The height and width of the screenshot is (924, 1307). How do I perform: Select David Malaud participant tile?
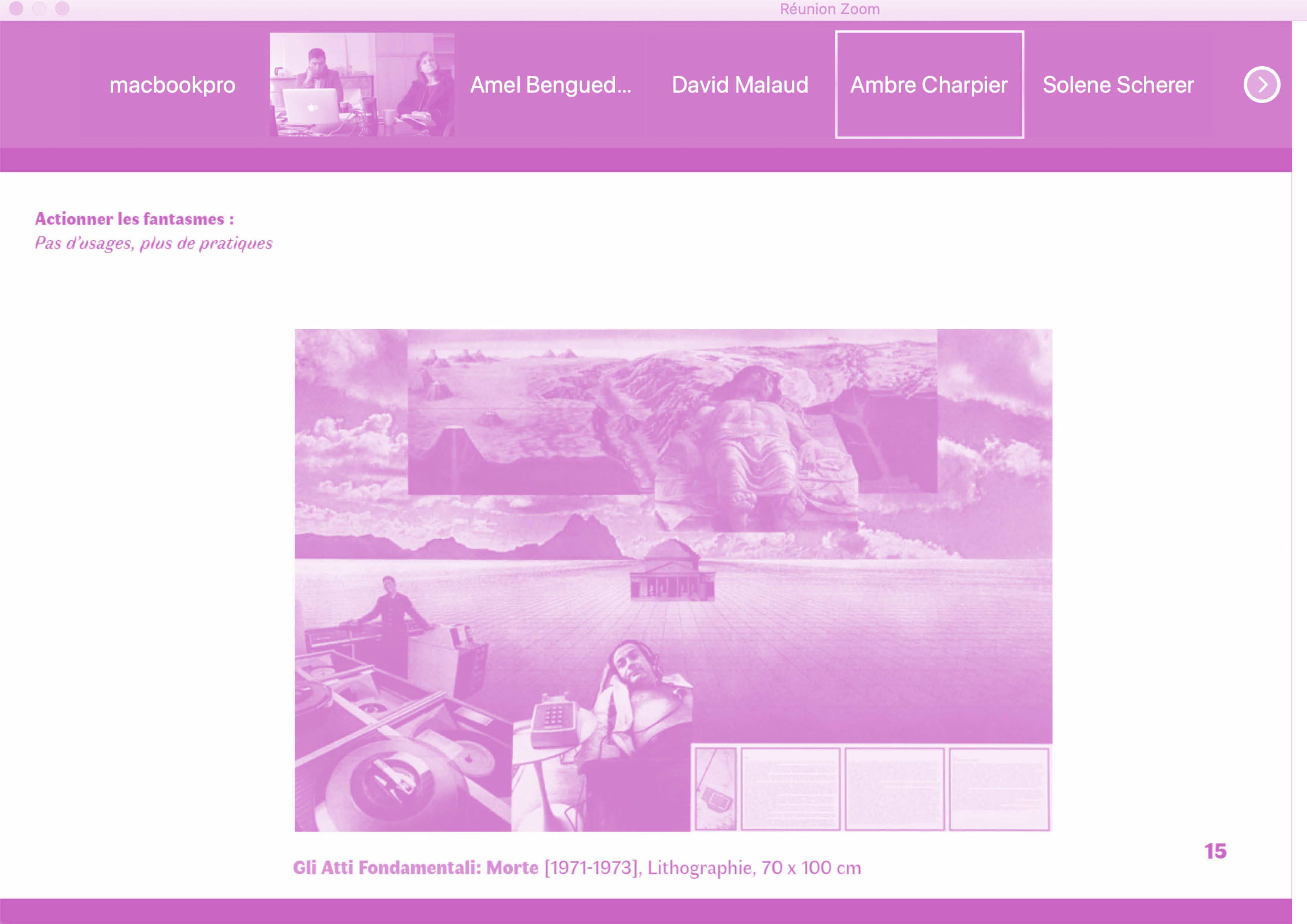(x=740, y=85)
